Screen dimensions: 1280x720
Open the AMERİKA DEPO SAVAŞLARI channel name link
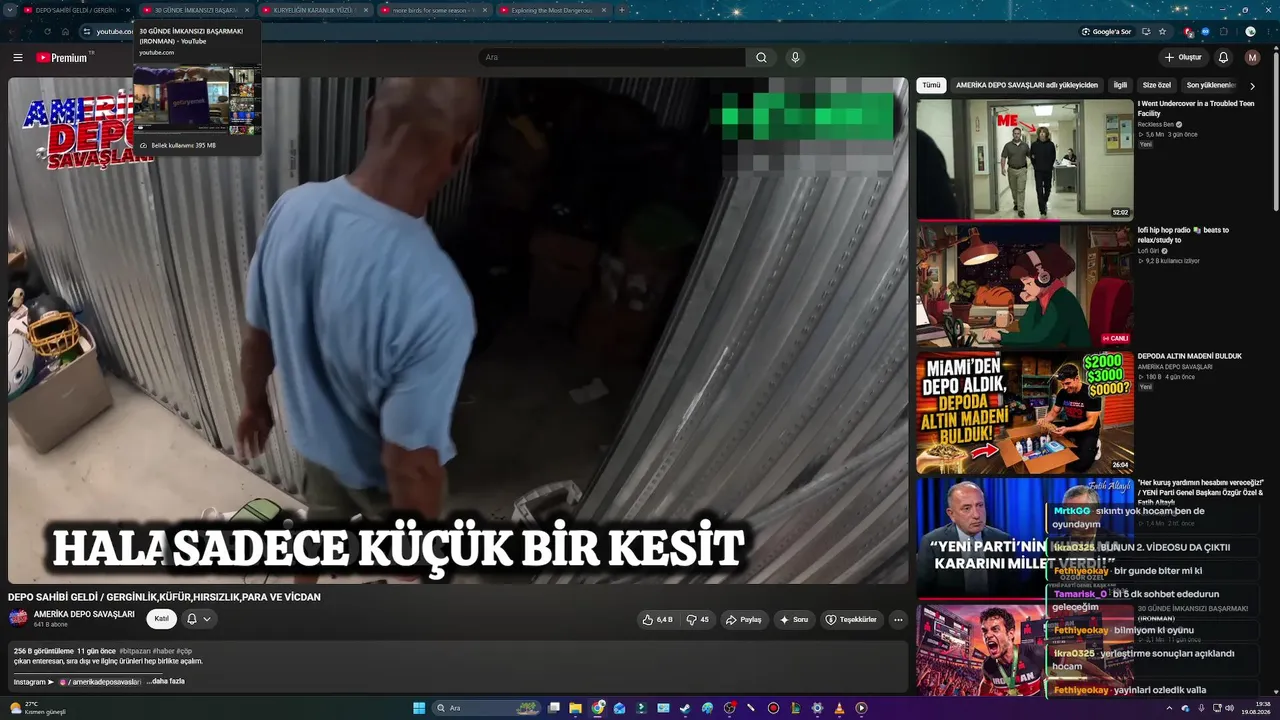(x=84, y=614)
